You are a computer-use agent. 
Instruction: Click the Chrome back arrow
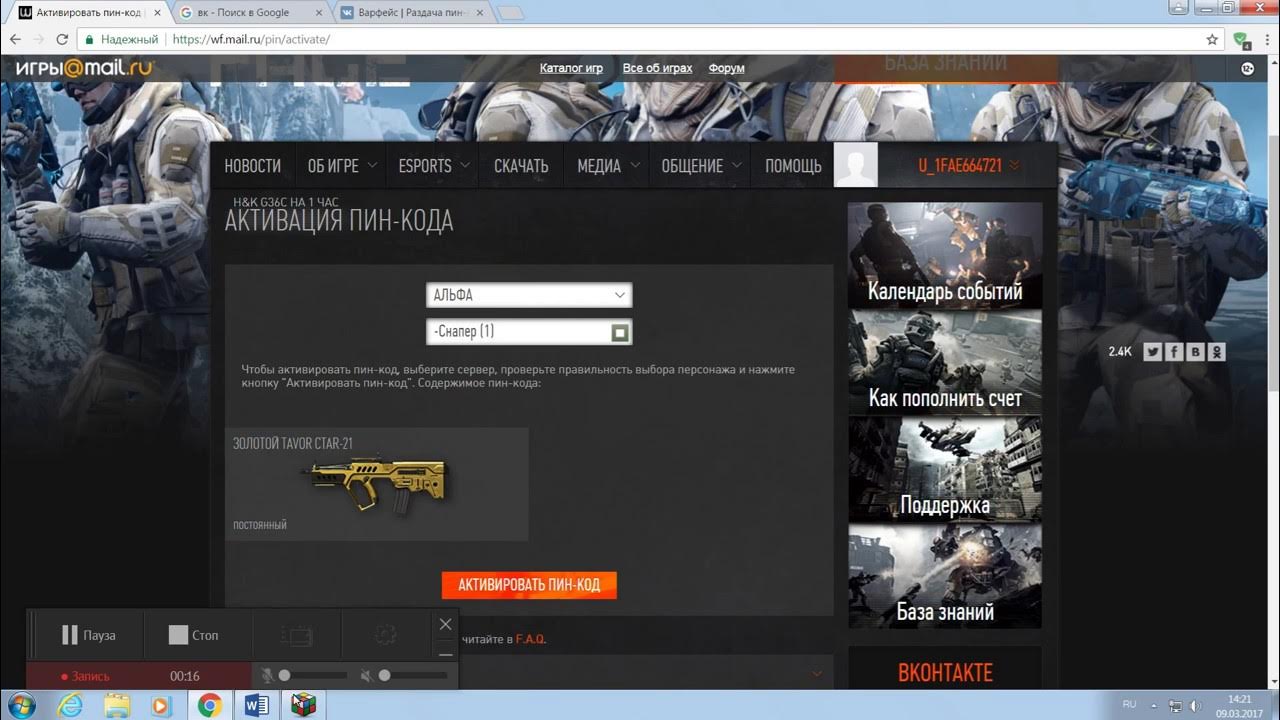14,40
